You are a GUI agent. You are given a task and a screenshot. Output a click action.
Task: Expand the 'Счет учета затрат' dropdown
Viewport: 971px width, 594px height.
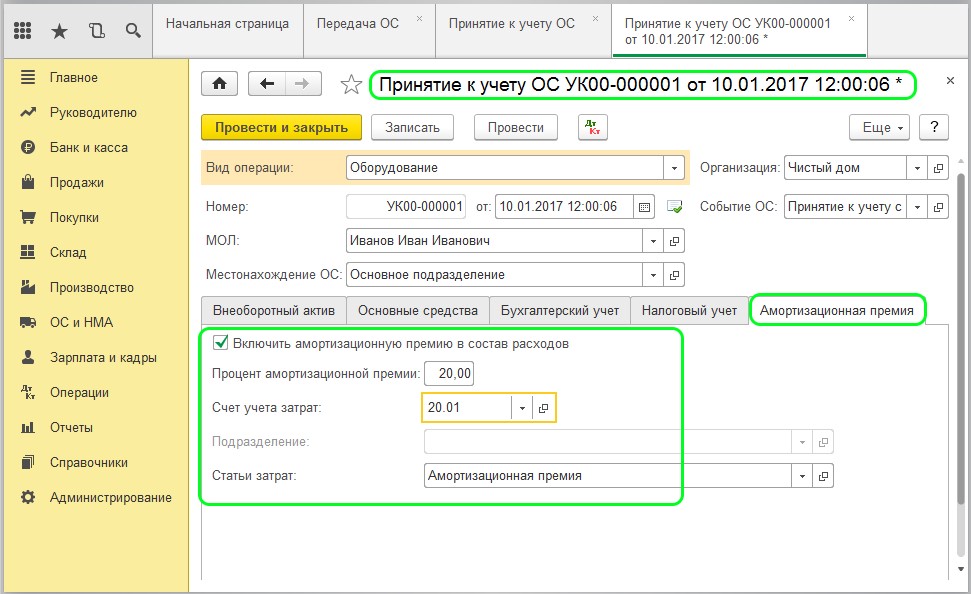521,408
